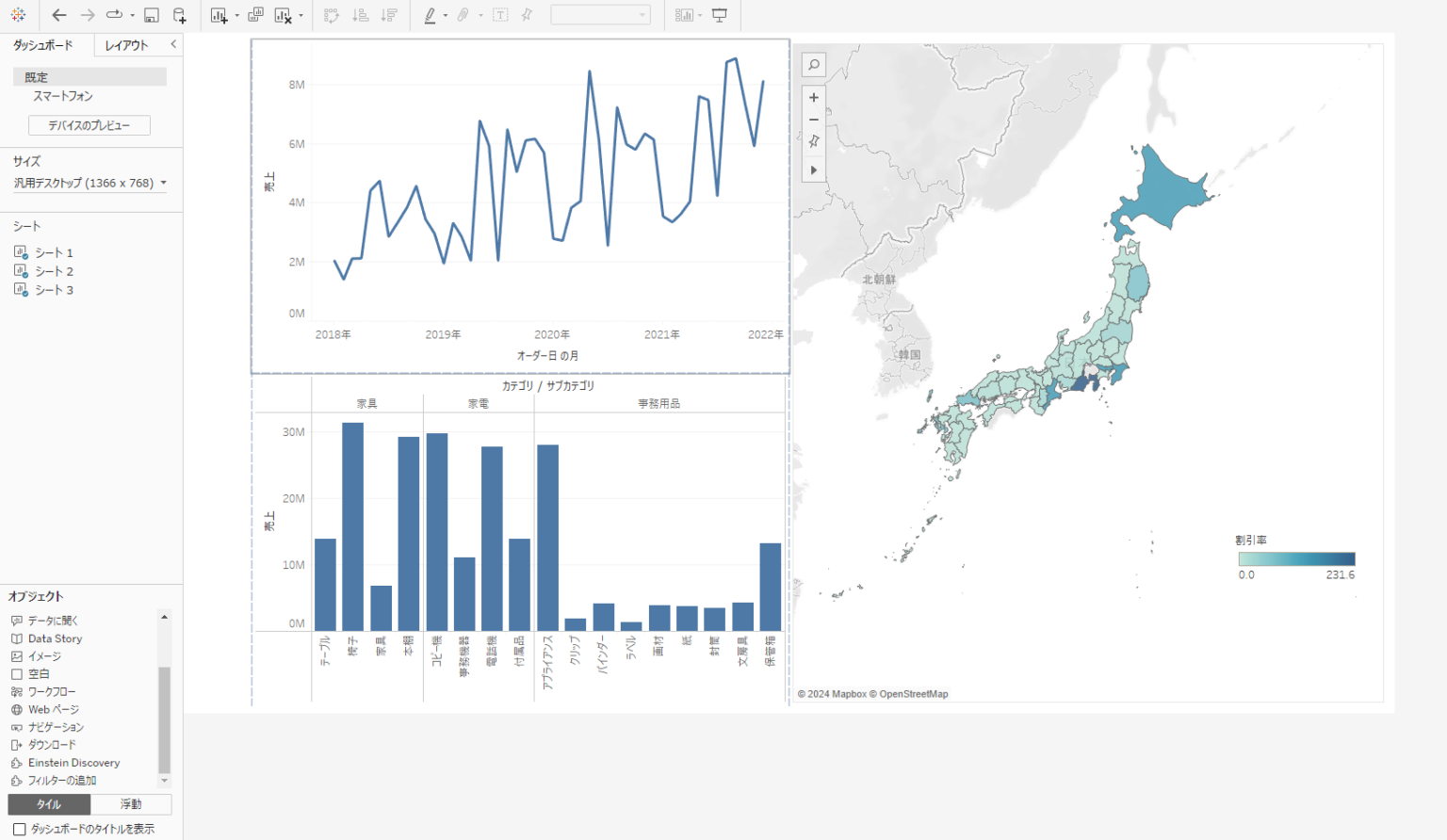Undo the last action
The height and width of the screenshot is (840, 1447).
tap(58, 14)
